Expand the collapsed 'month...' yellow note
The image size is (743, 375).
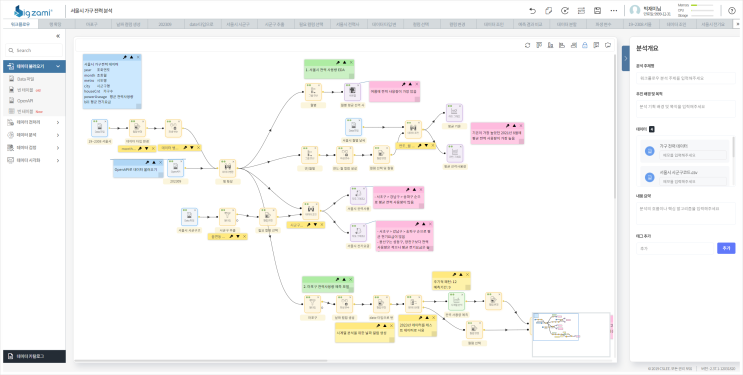(146, 148)
